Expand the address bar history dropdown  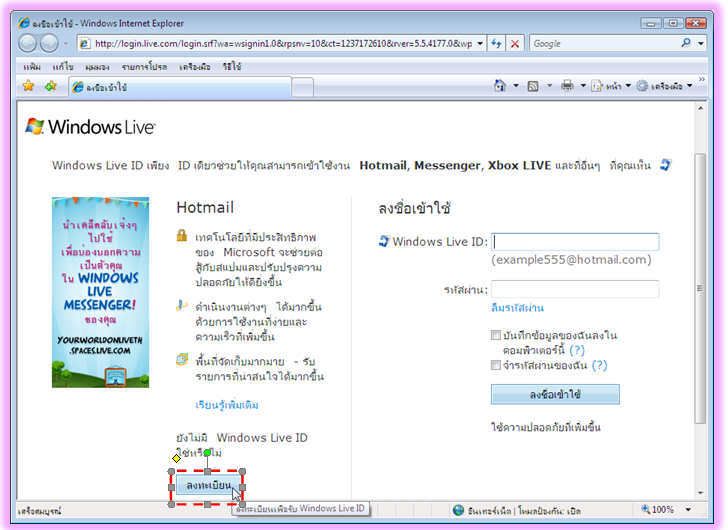pyautogui.click(x=480, y=44)
